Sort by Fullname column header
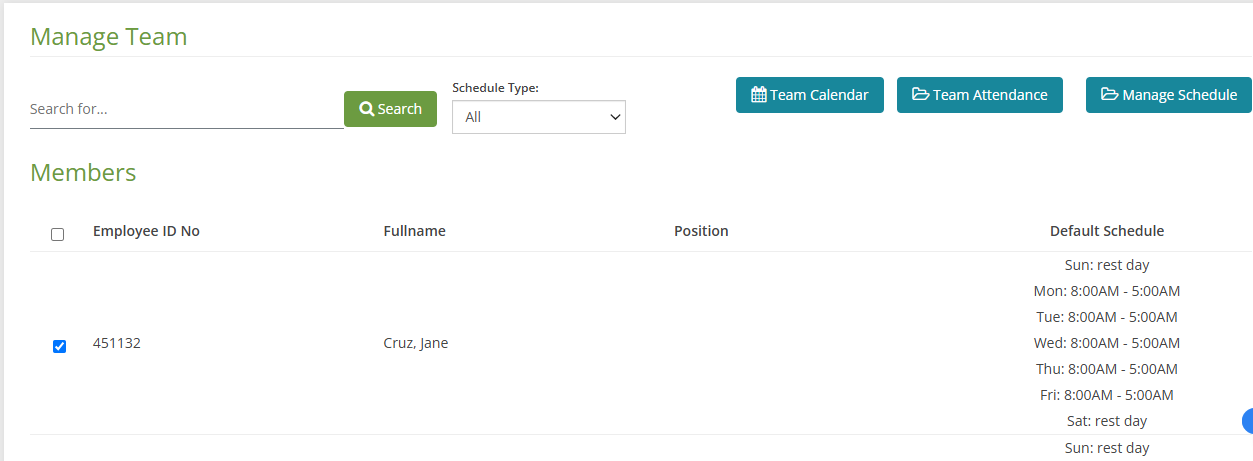Screen dimensions: 1253x461 pos(415,231)
